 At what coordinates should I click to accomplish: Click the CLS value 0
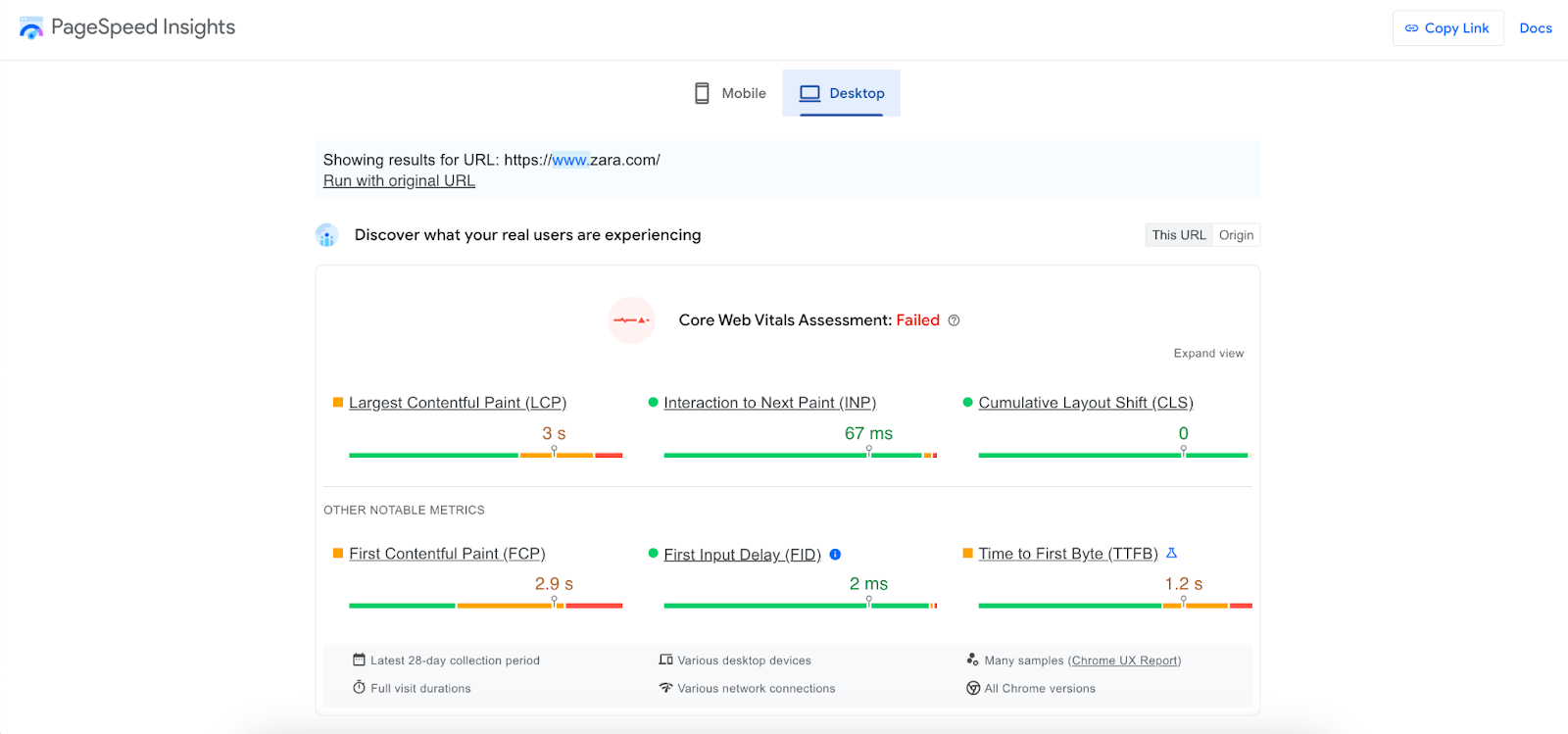point(1183,433)
